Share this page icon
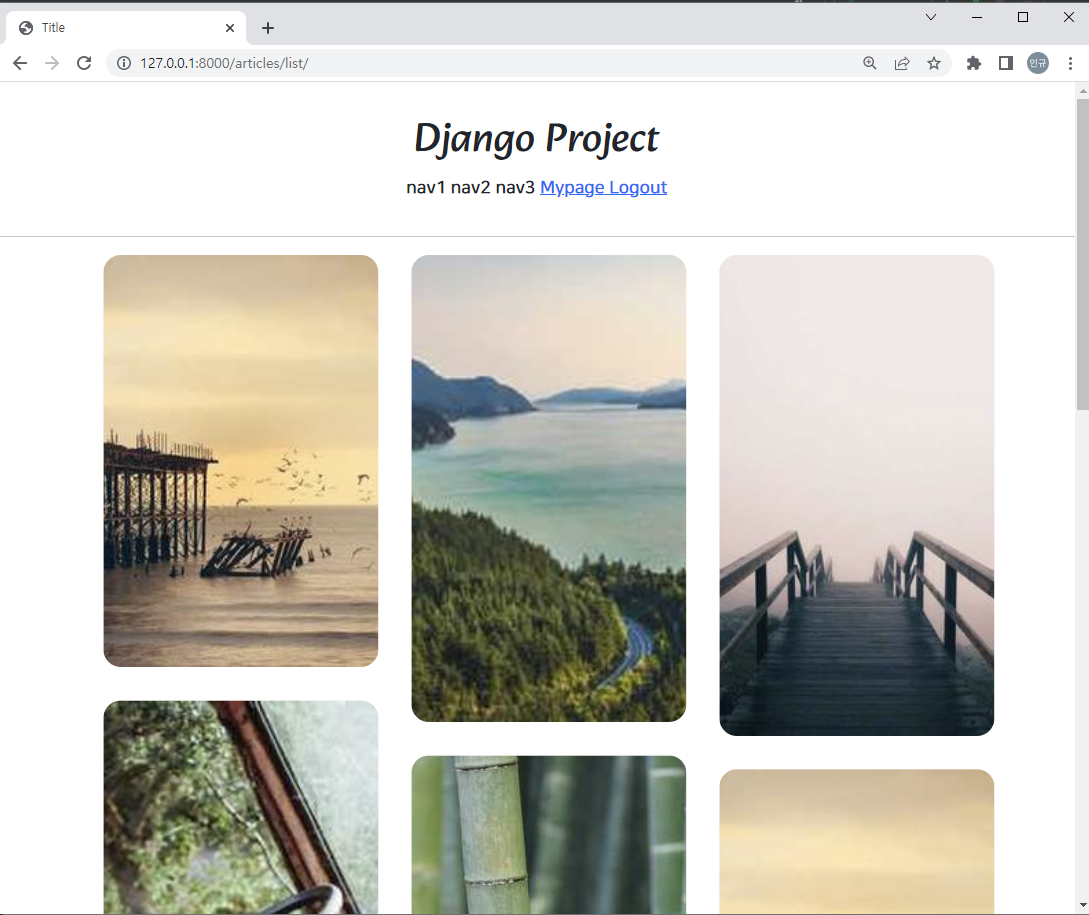This screenshot has height=915, width=1089. [901, 63]
